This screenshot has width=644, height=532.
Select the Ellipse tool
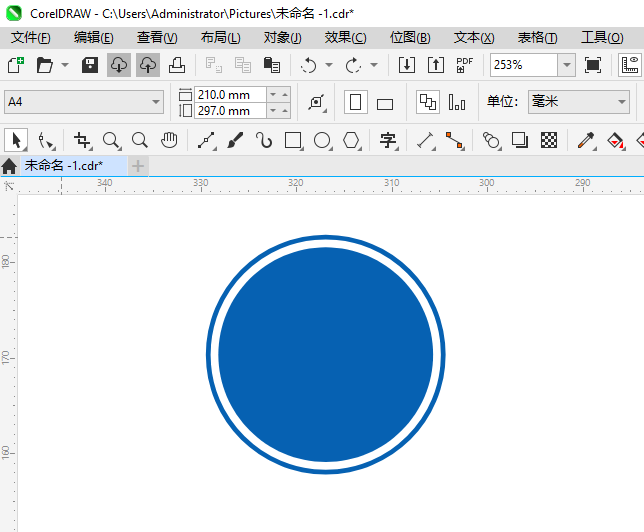coord(322,140)
